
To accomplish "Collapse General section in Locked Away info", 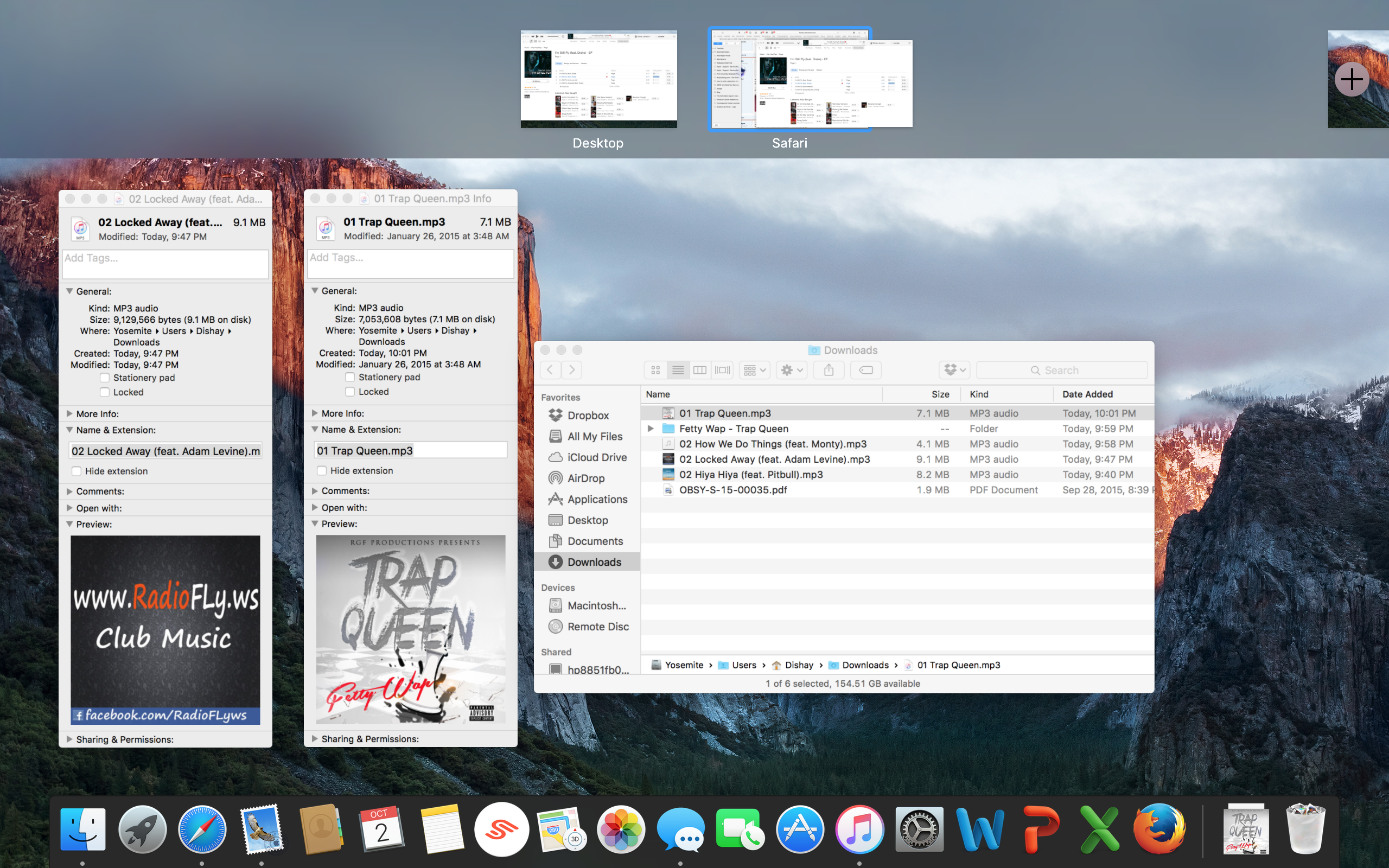I will pos(69,292).
